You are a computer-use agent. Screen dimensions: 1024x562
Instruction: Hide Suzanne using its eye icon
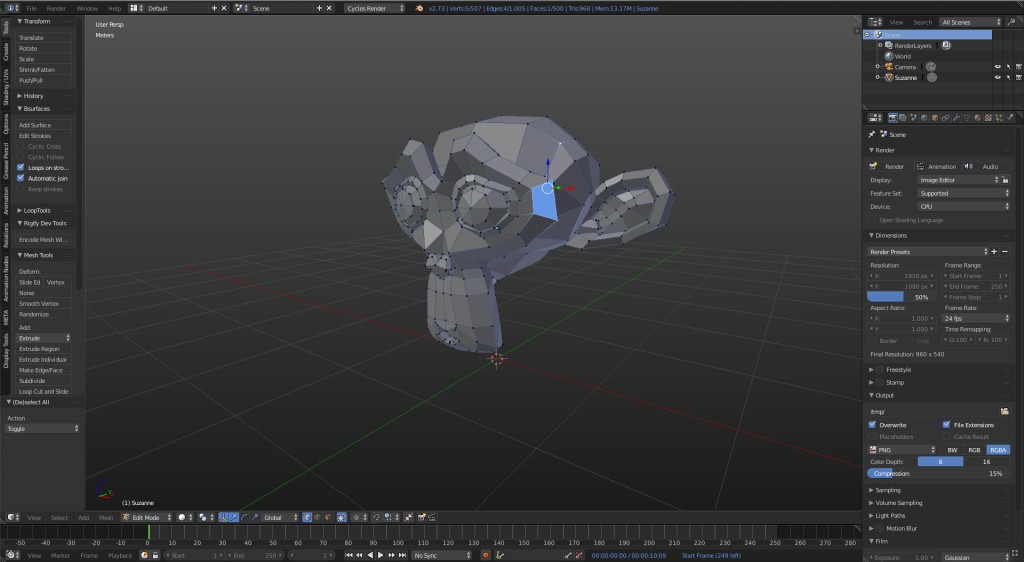pyautogui.click(x=997, y=77)
